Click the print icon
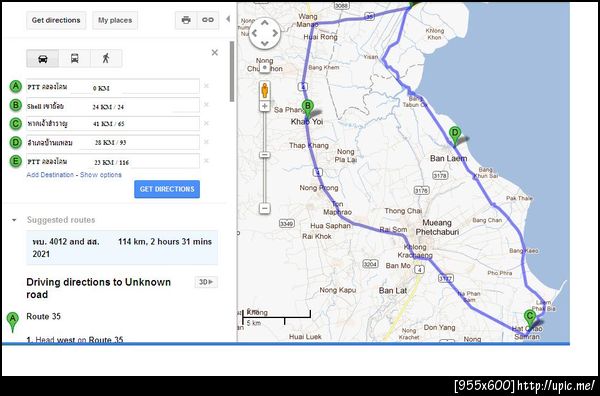Screen dimensions: 600x396 click(x=186, y=20)
